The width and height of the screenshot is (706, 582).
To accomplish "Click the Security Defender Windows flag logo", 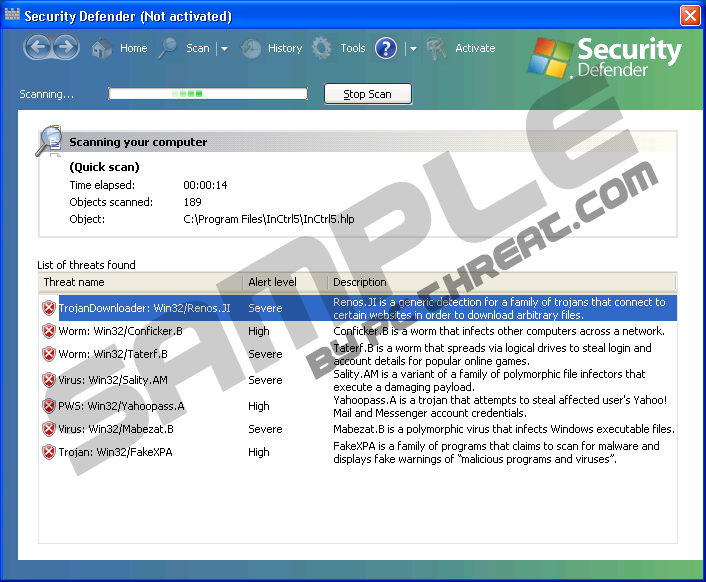I will 549,58.
